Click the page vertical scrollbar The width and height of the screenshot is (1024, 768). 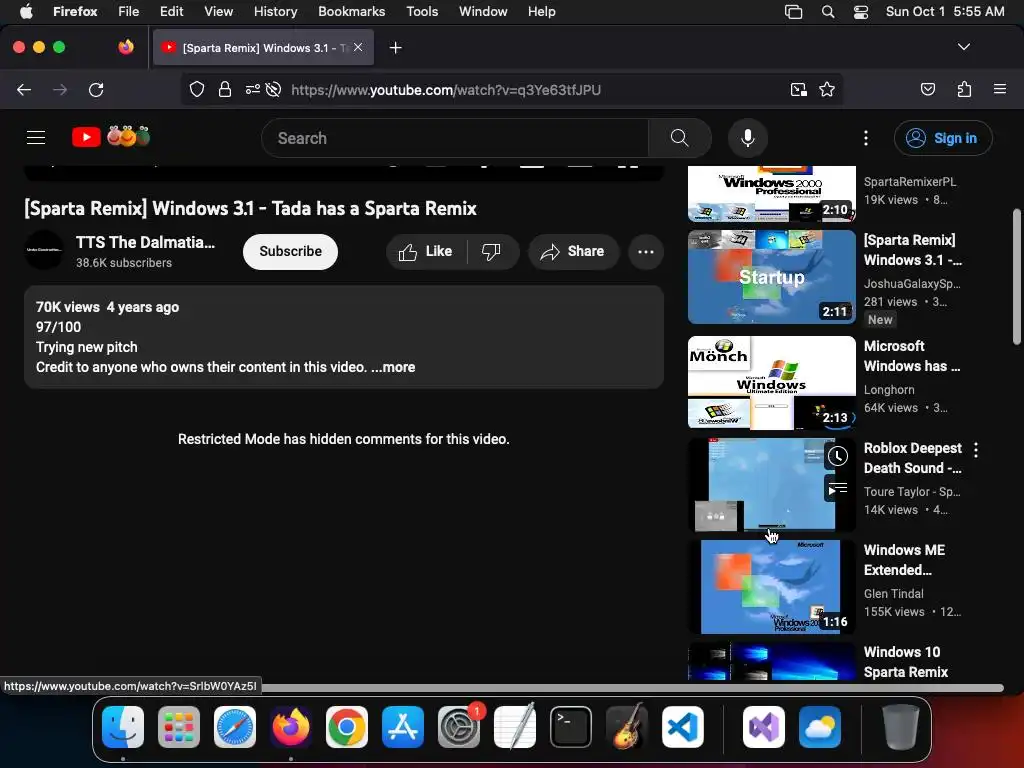[x=1016, y=276]
